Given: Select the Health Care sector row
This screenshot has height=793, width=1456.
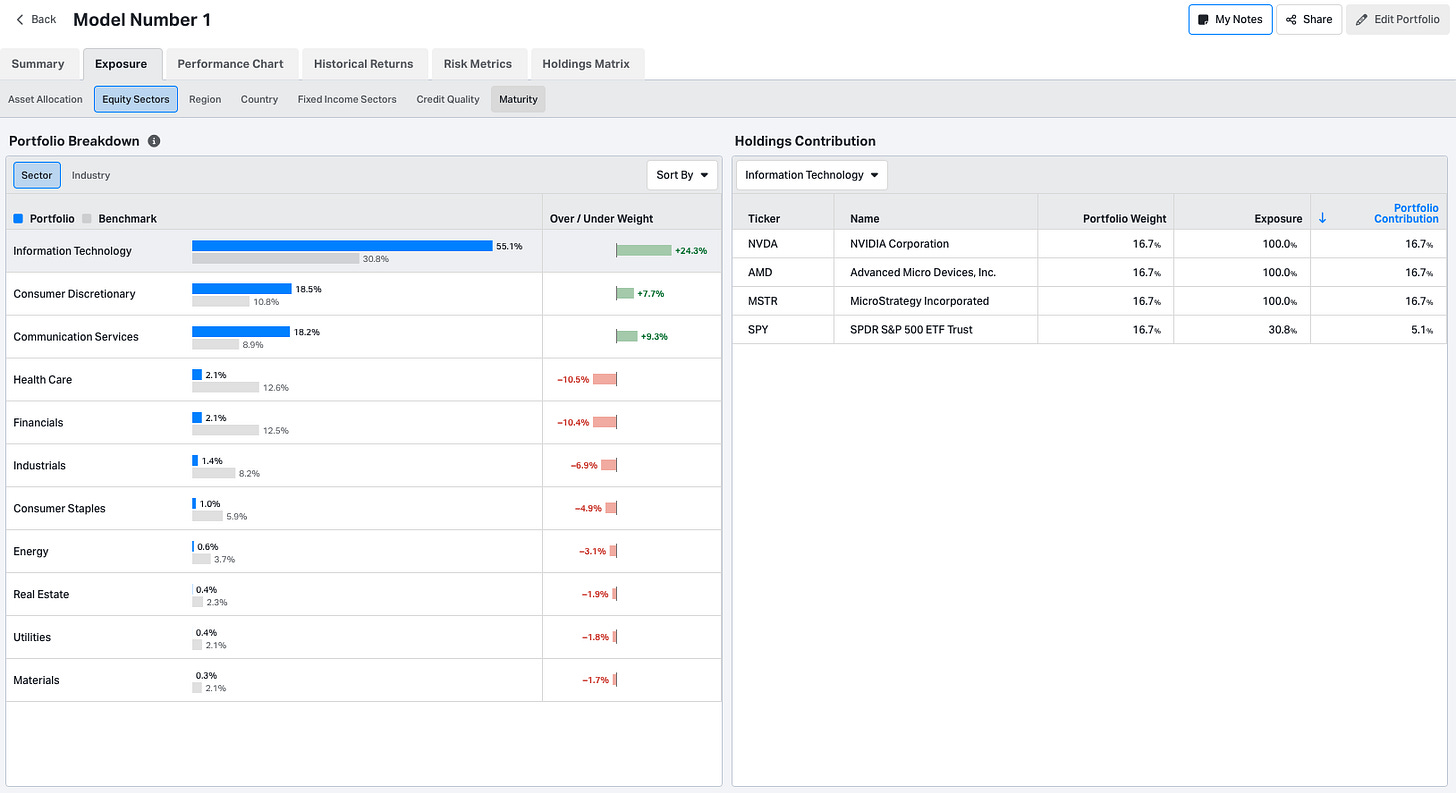Looking at the screenshot, I should click(x=364, y=380).
